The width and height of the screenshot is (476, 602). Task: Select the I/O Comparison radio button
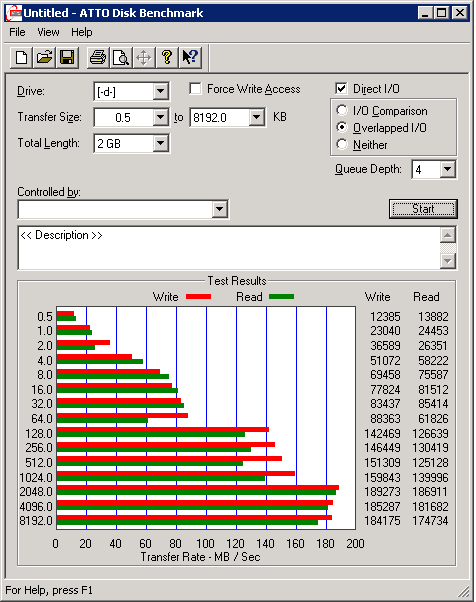pos(342,111)
